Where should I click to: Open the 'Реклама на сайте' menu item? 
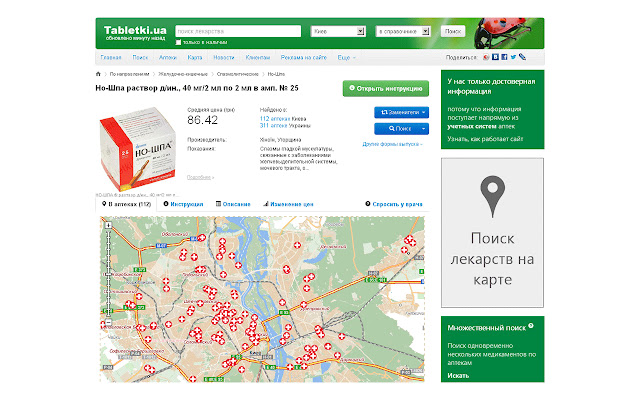click(304, 58)
